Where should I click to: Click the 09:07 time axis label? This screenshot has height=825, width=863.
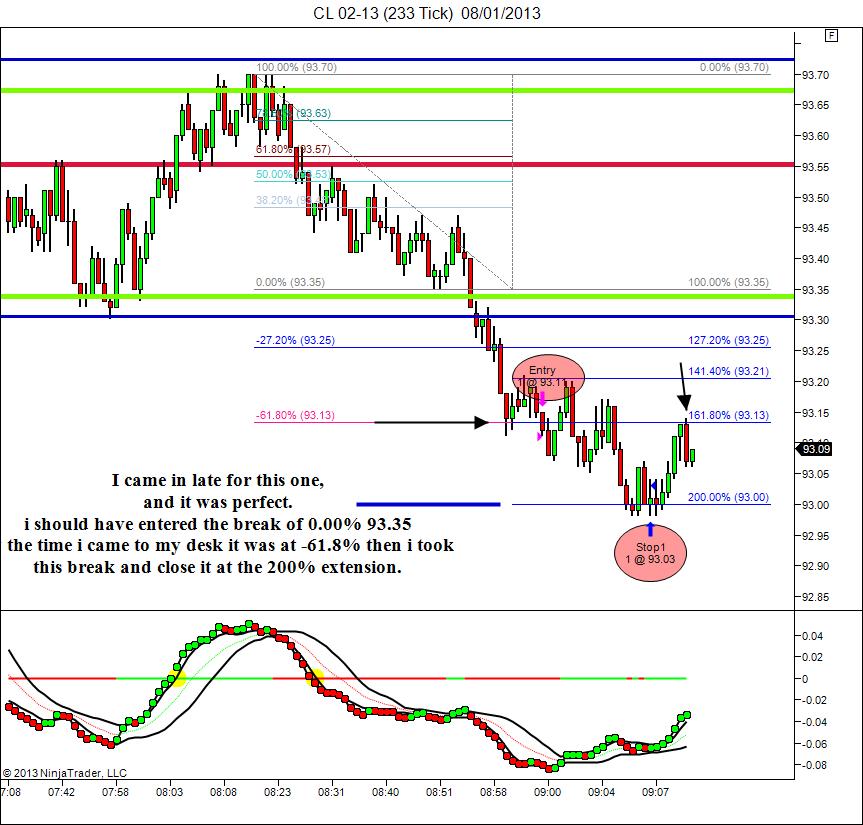click(x=656, y=792)
